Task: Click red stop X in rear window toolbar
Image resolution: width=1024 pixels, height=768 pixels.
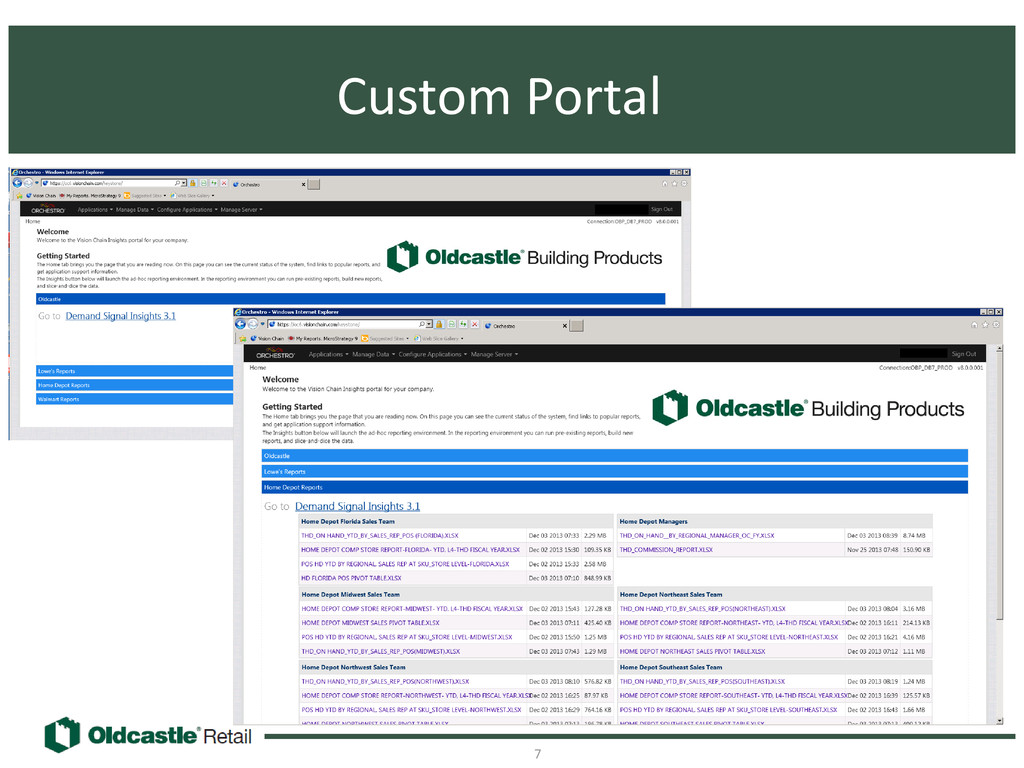Action: tap(224, 183)
